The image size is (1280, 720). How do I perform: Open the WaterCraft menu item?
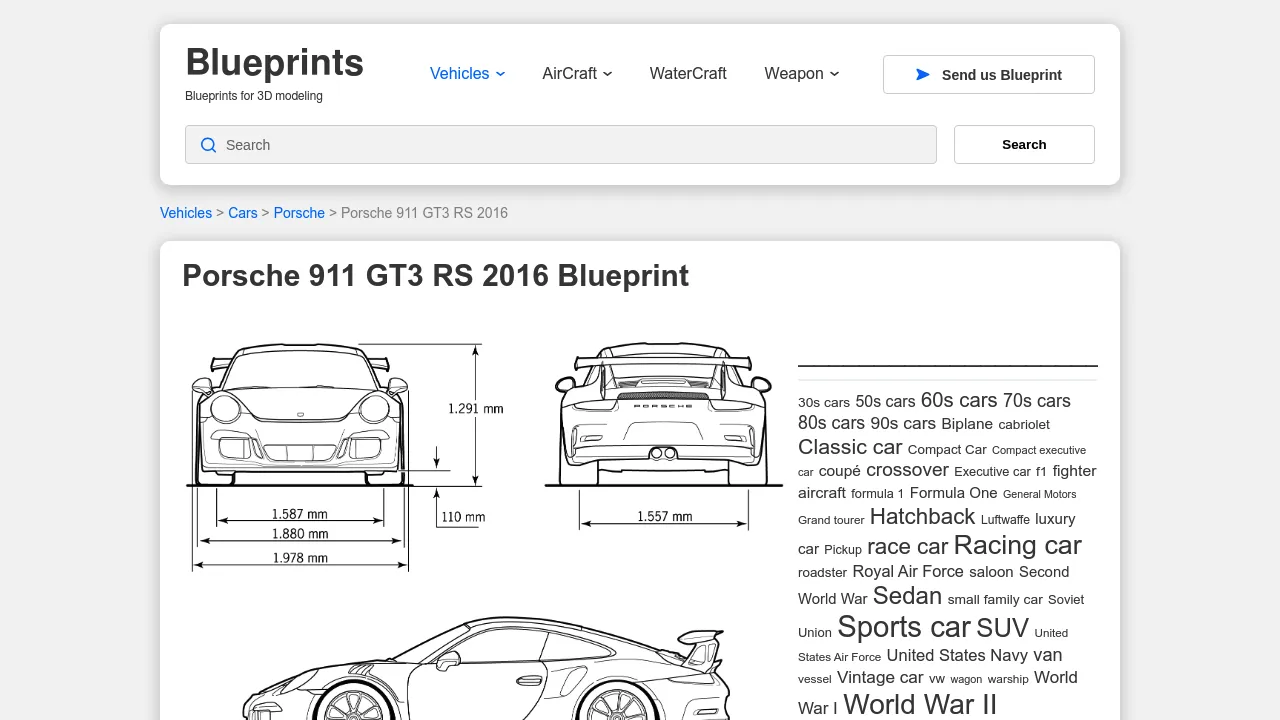688,74
